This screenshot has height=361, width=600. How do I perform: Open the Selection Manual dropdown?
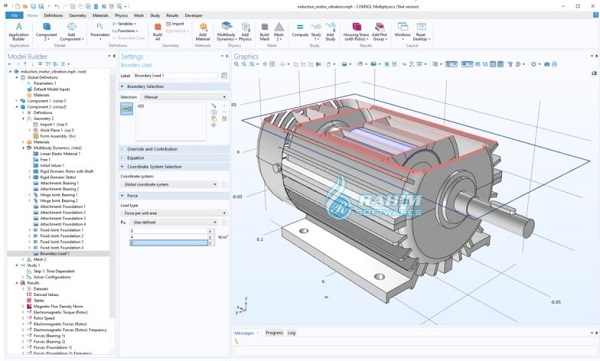184,97
